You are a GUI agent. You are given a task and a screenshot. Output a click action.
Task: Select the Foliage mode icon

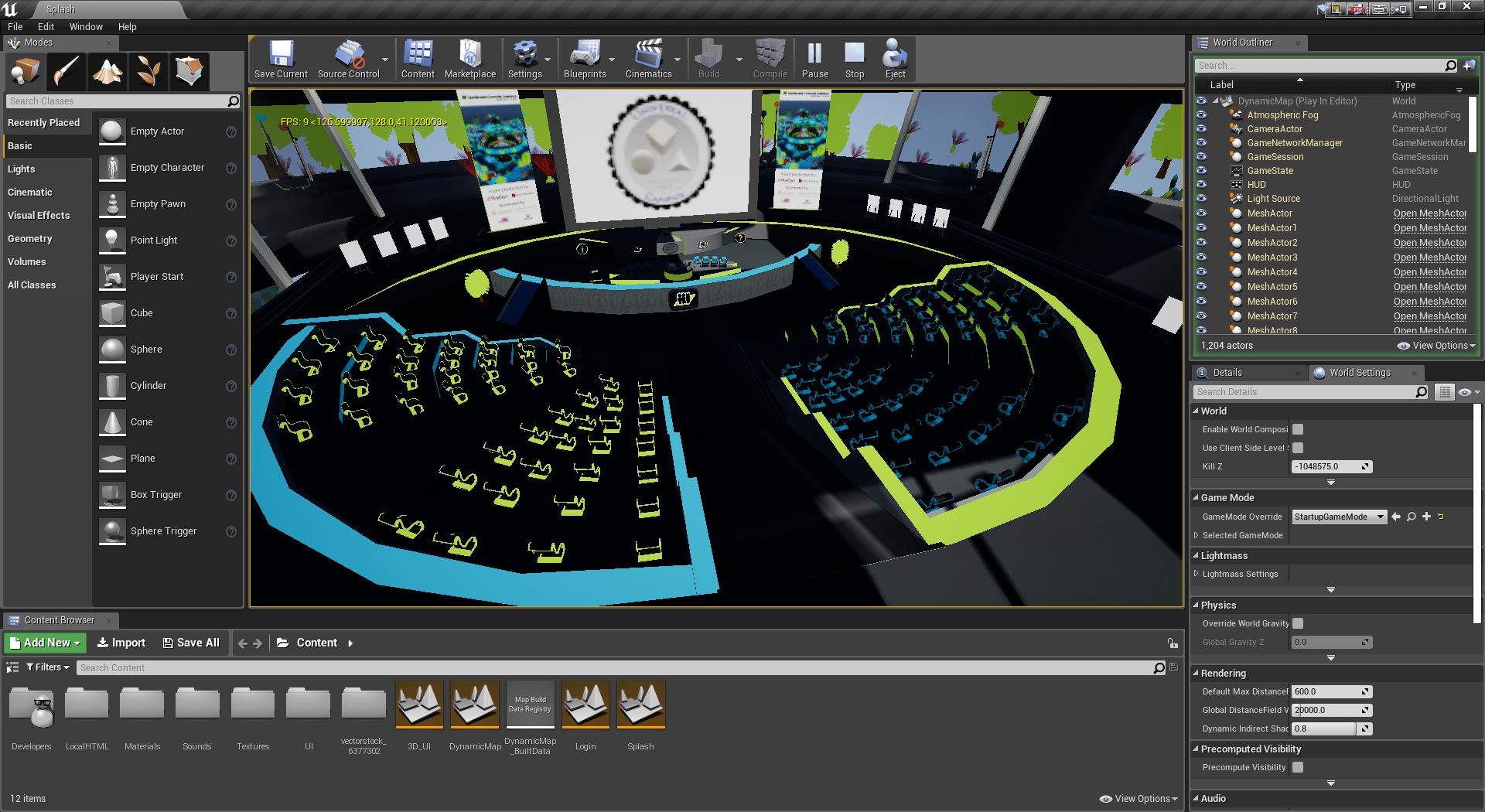click(x=148, y=72)
